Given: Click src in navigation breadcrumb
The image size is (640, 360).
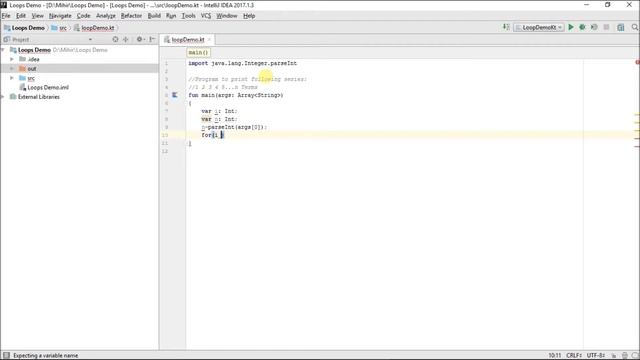Looking at the screenshot, I should click(x=63, y=28).
